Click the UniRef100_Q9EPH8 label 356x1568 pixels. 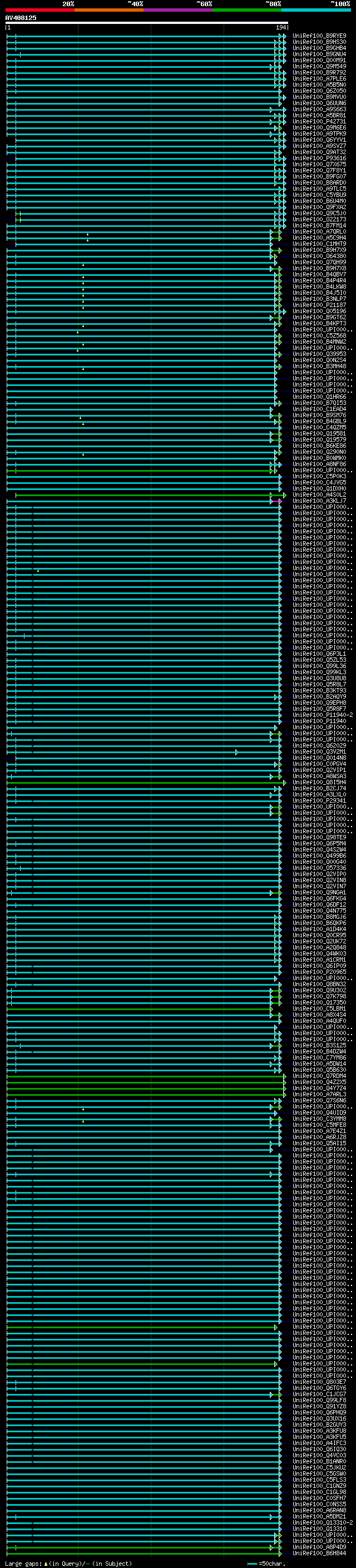pos(319,703)
